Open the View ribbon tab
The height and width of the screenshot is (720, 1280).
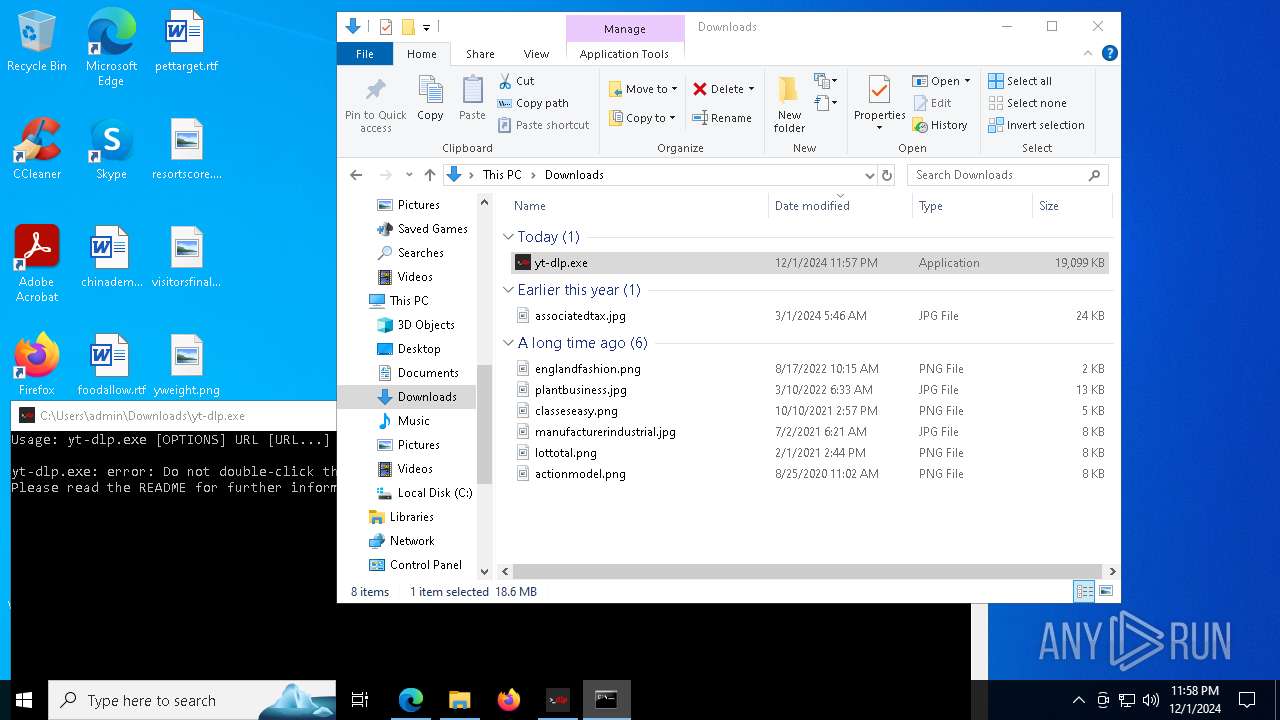click(536, 54)
